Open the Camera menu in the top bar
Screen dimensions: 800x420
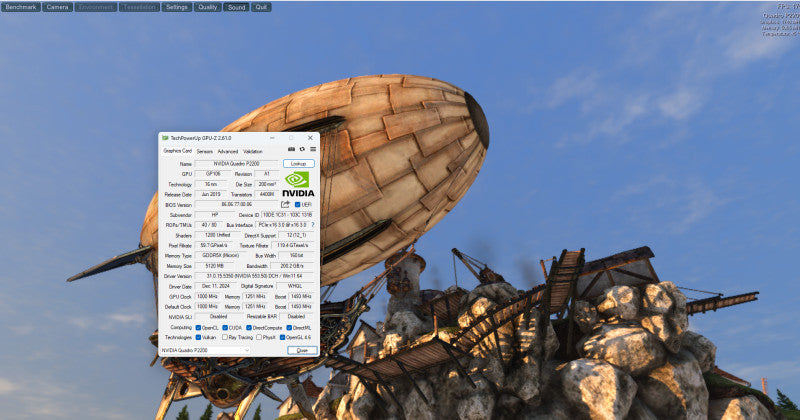(57, 7)
